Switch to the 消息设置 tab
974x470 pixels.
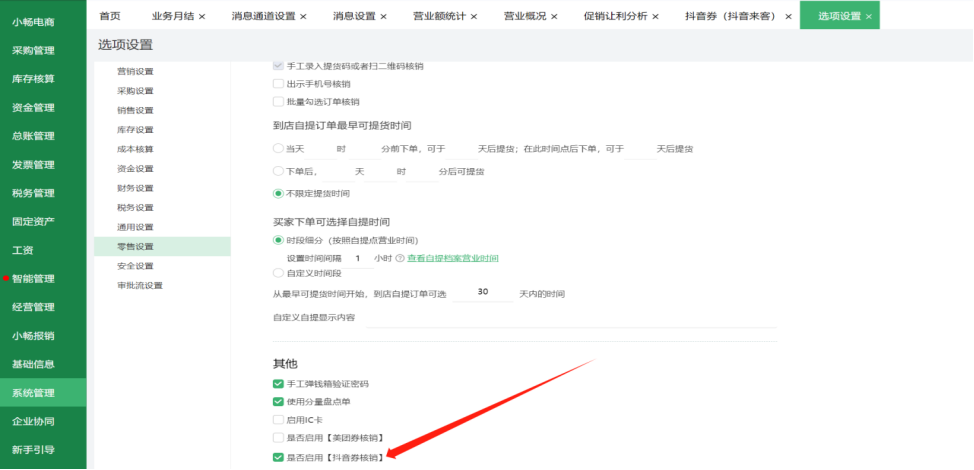354,16
